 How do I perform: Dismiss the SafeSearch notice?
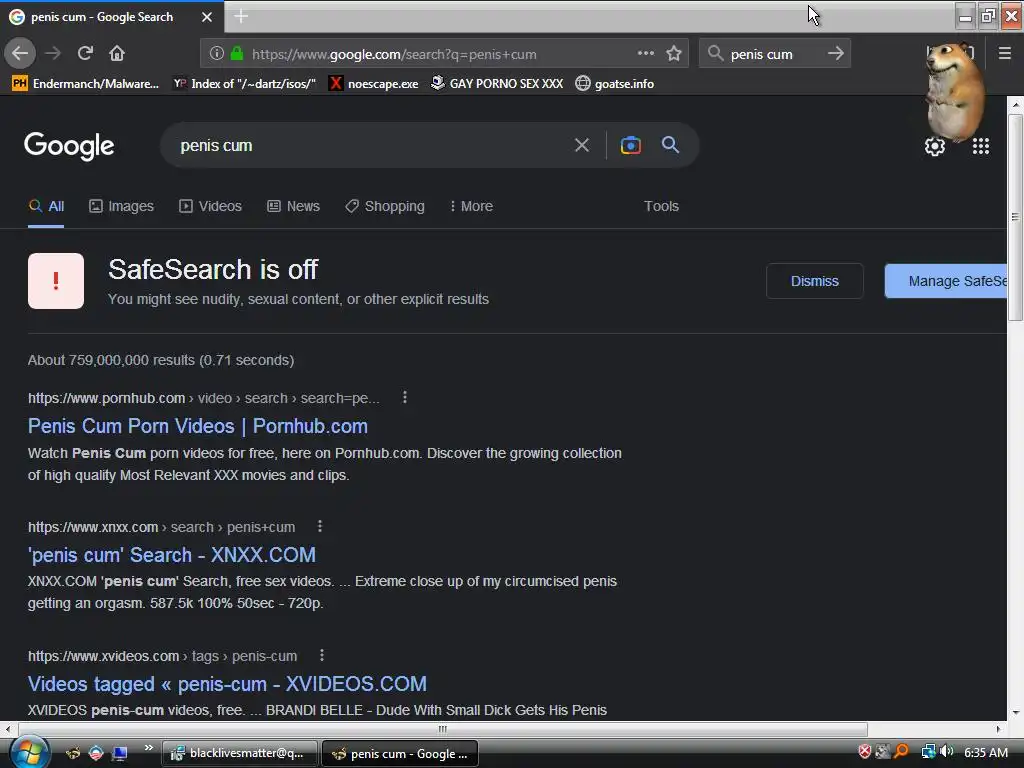coord(814,281)
